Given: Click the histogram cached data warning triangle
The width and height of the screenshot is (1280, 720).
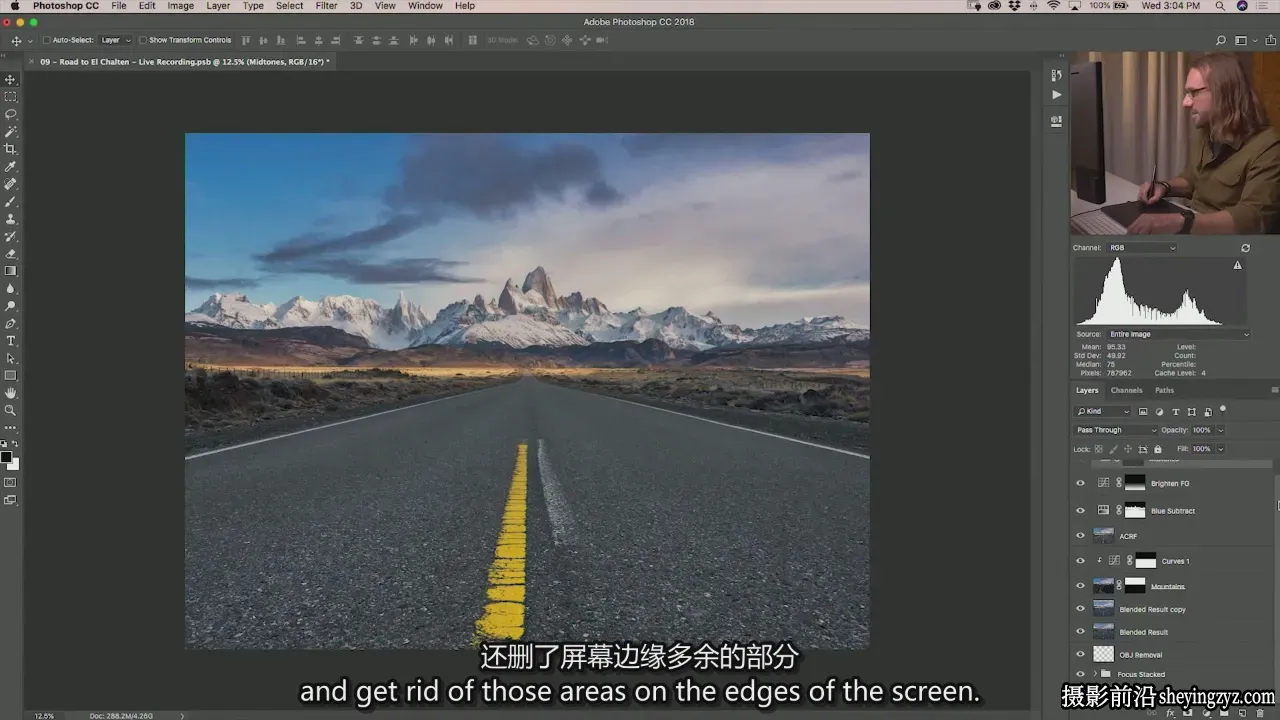Looking at the screenshot, I should pyautogui.click(x=1237, y=265).
